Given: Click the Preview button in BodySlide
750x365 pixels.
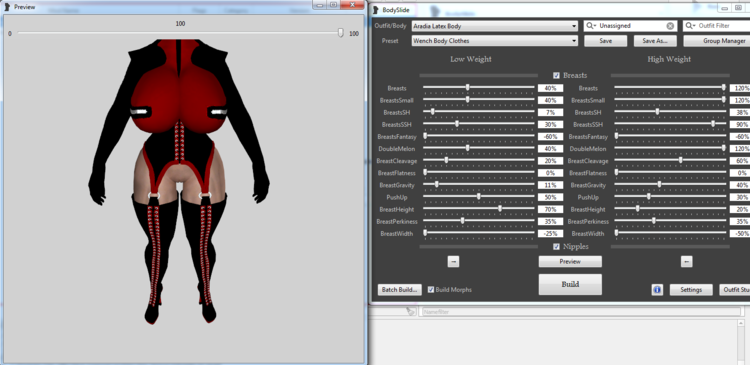Looking at the screenshot, I should [x=570, y=262].
